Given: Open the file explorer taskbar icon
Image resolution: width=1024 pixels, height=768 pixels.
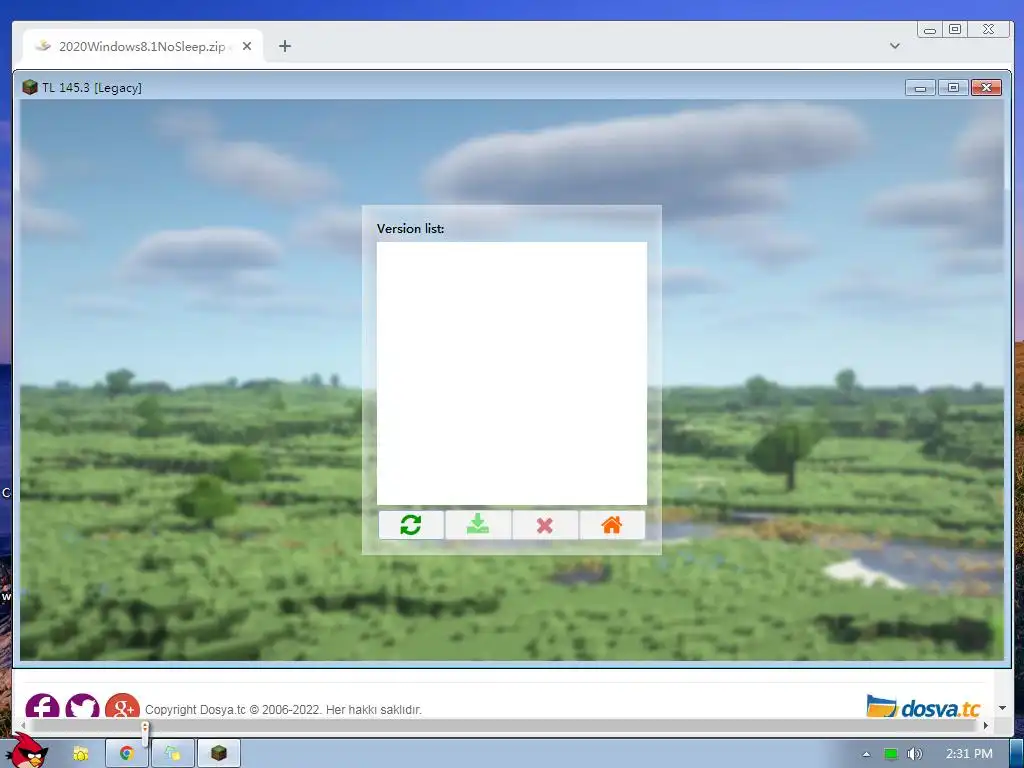Looking at the screenshot, I should [x=81, y=754].
